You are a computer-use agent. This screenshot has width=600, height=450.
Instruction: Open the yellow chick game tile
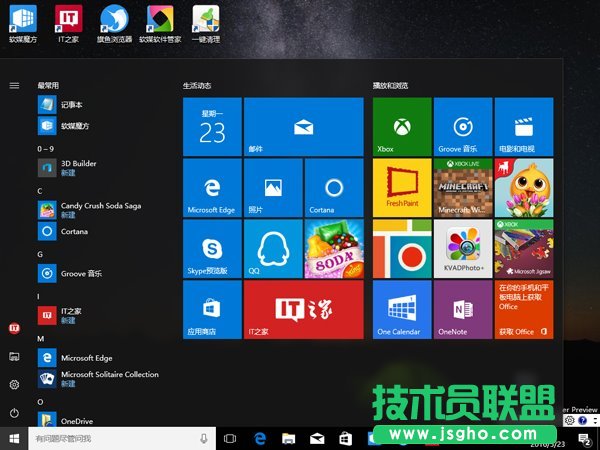click(x=524, y=188)
